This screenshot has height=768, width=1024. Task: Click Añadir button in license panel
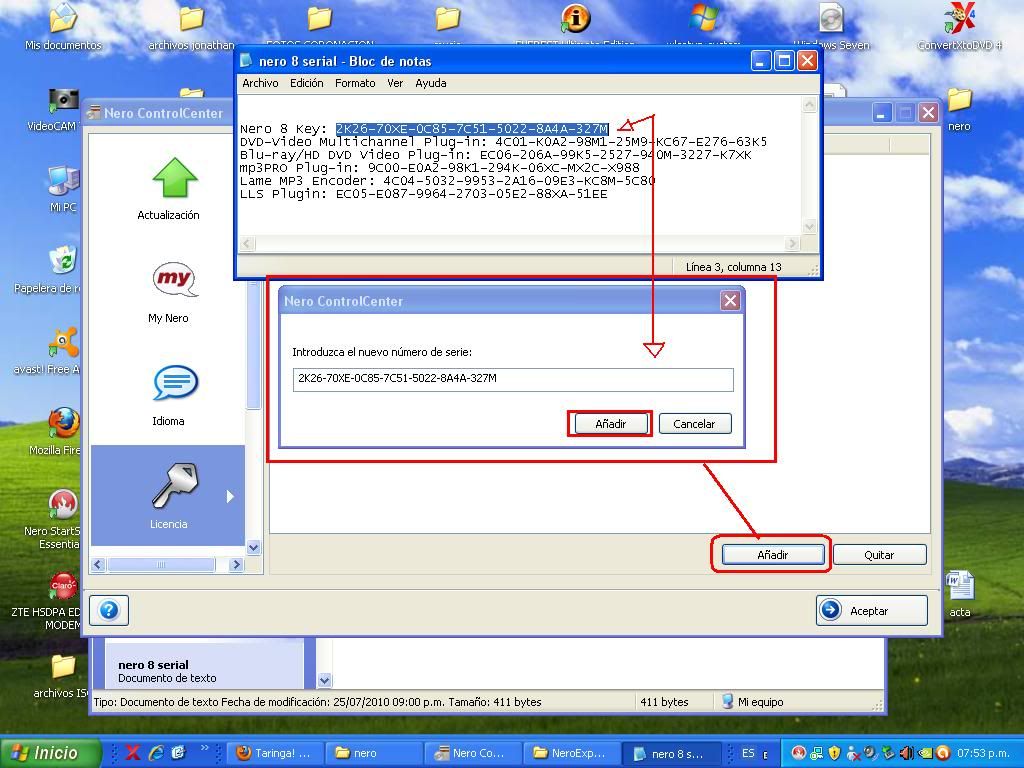pyautogui.click(x=773, y=555)
